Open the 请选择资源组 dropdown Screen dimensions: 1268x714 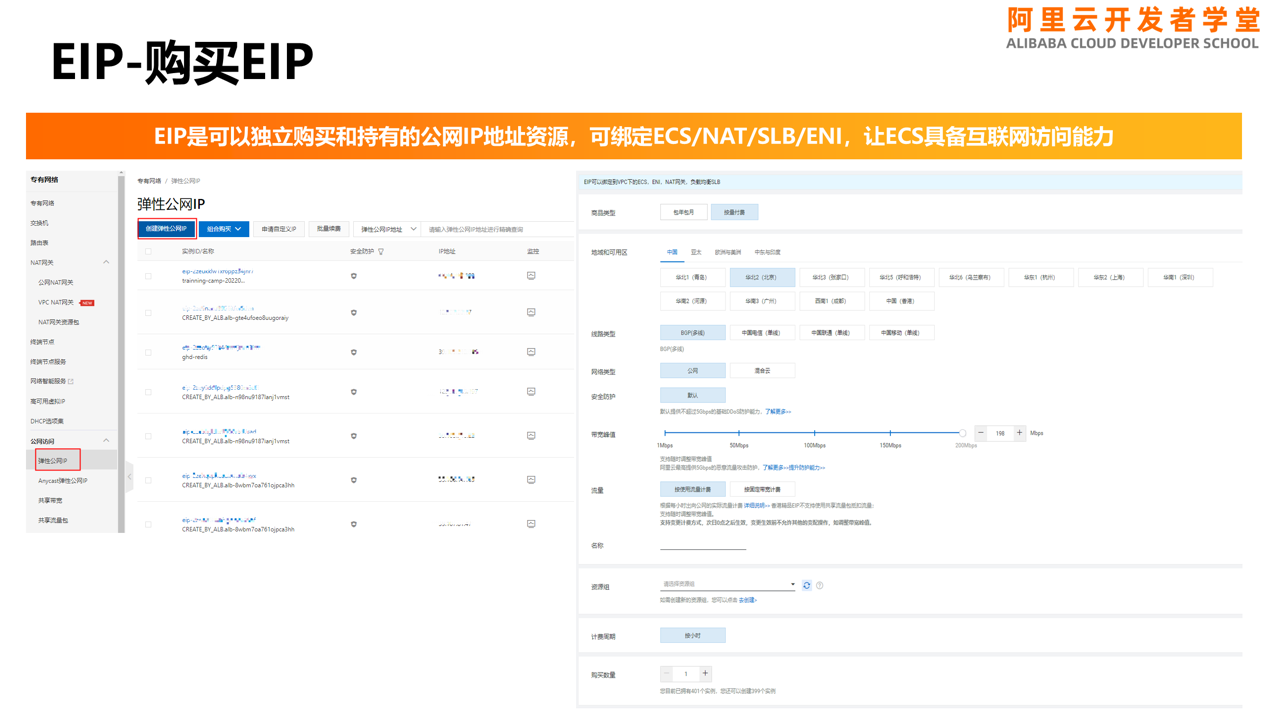coord(725,585)
